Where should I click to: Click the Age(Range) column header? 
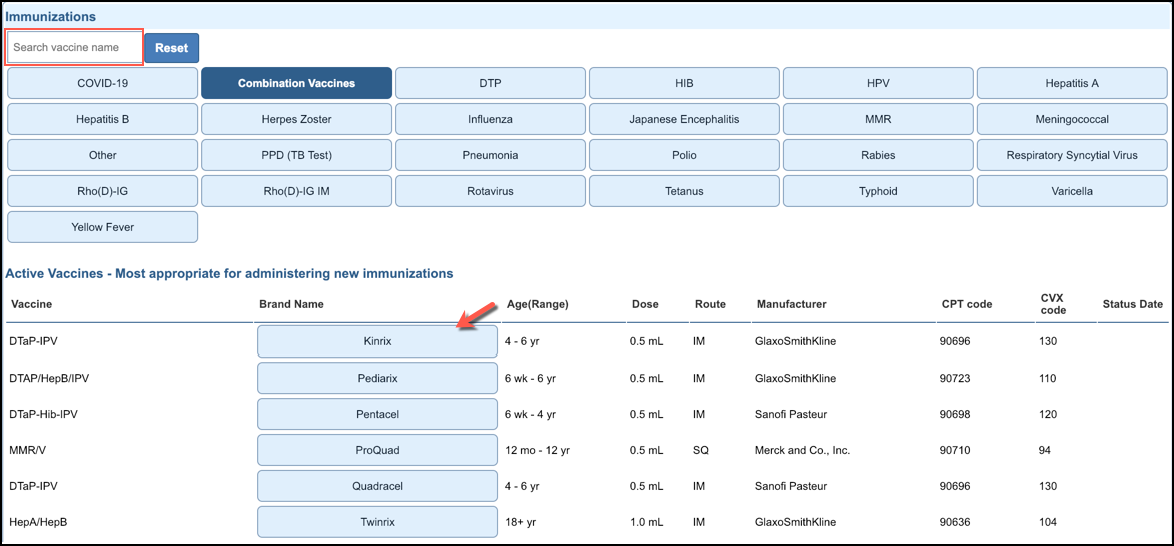tap(538, 304)
